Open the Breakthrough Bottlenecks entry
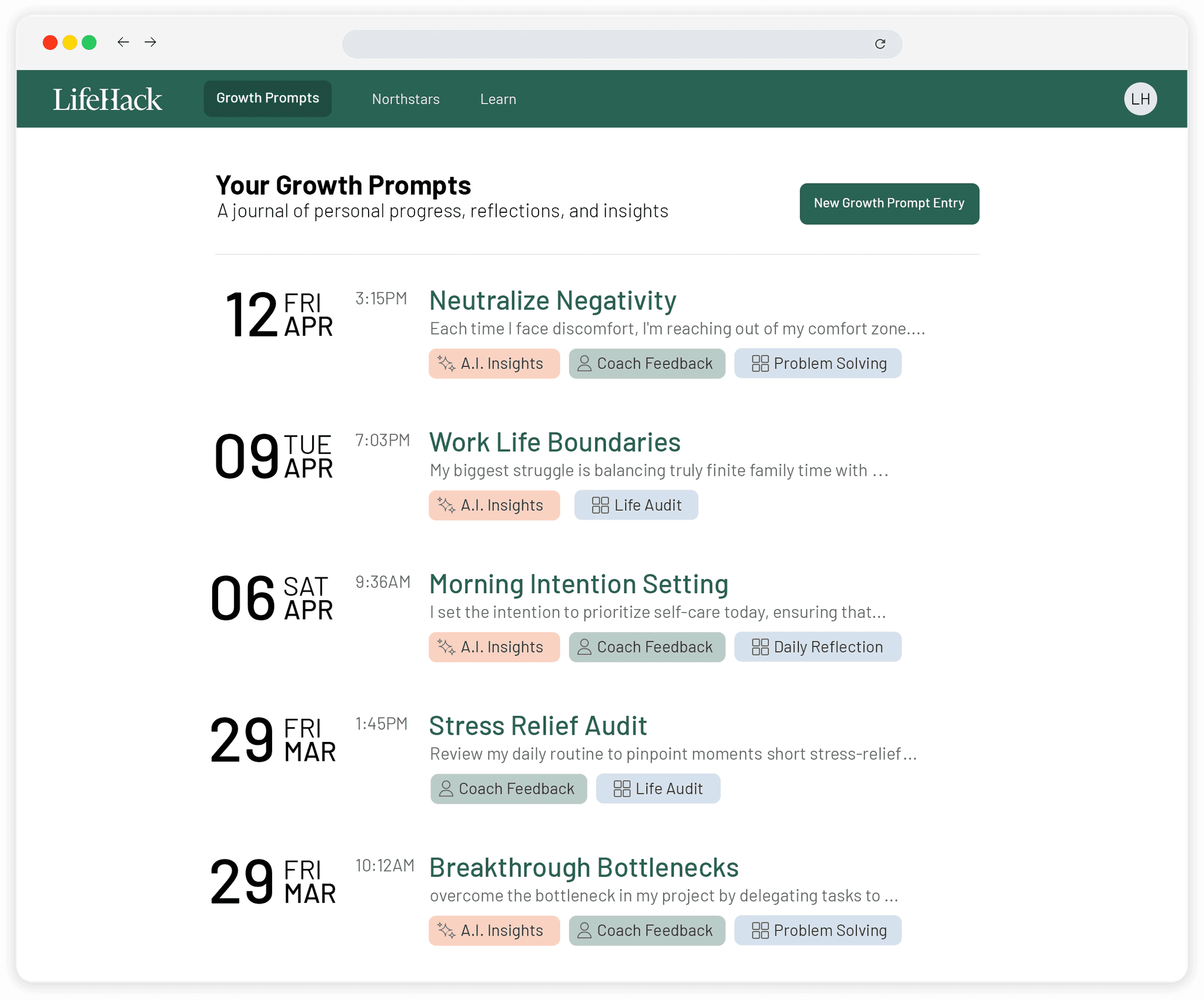Image resolution: width=1204 pixels, height=1000 pixels. pyautogui.click(x=584, y=868)
